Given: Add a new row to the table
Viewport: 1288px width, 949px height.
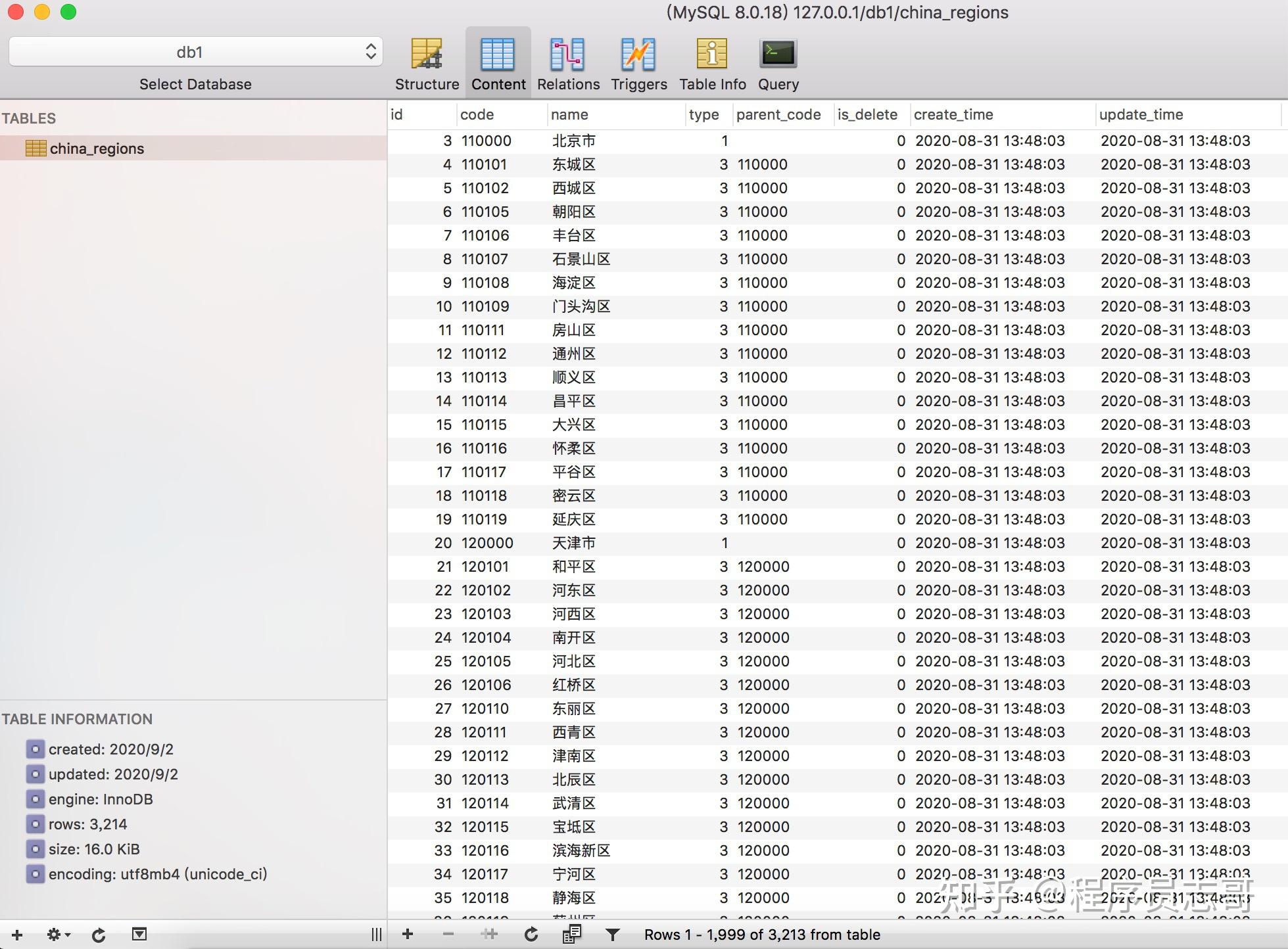Looking at the screenshot, I should click(408, 935).
